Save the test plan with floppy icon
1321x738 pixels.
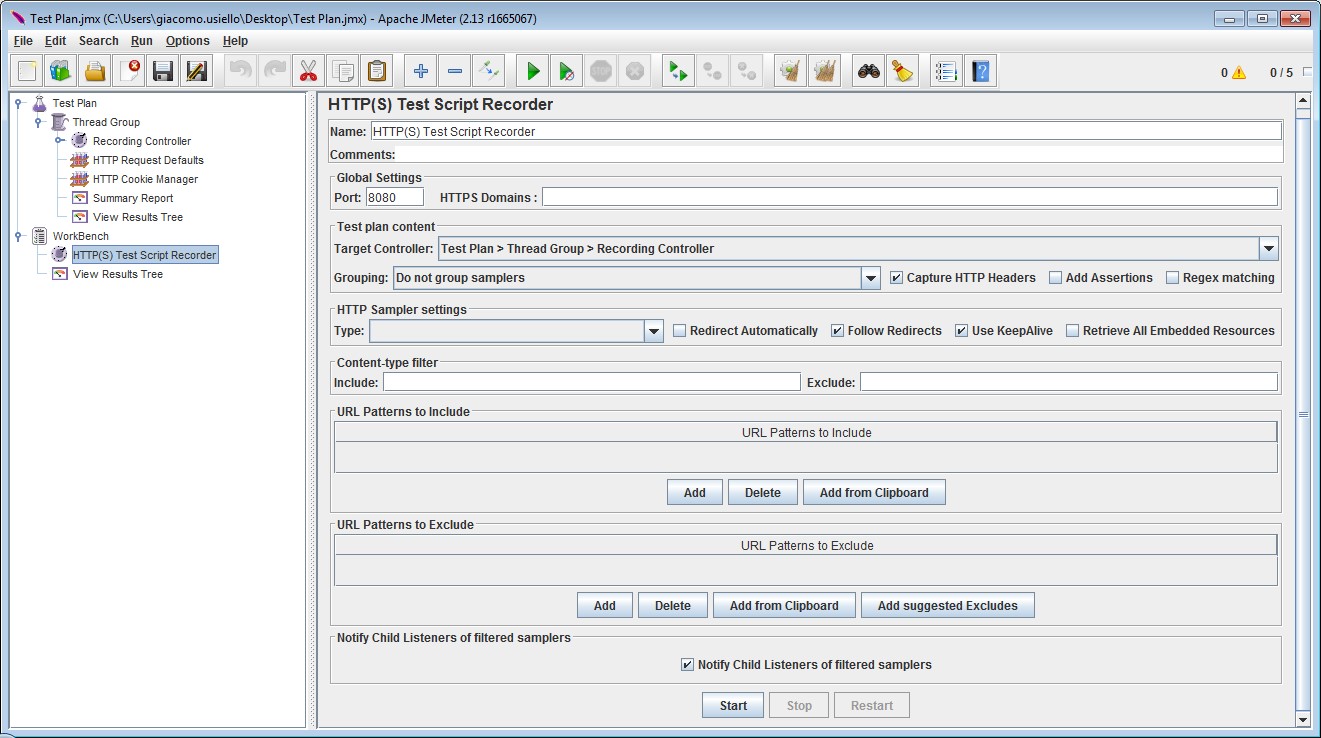click(x=163, y=71)
